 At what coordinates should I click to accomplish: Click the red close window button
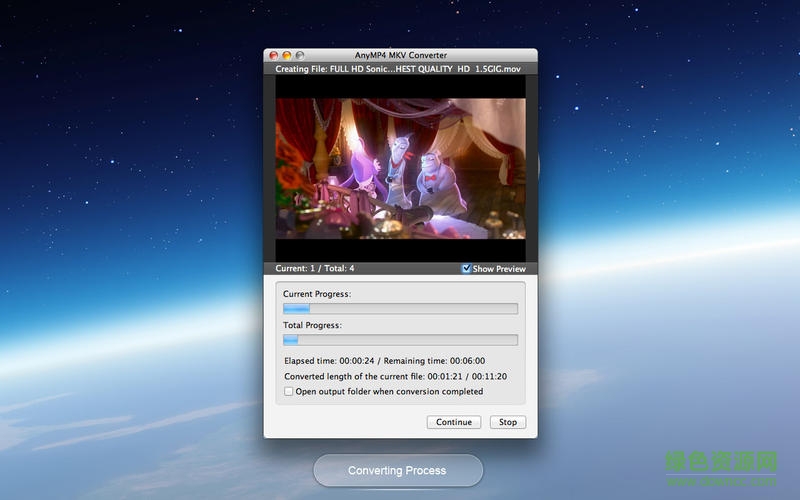pyautogui.click(x=273, y=55)
